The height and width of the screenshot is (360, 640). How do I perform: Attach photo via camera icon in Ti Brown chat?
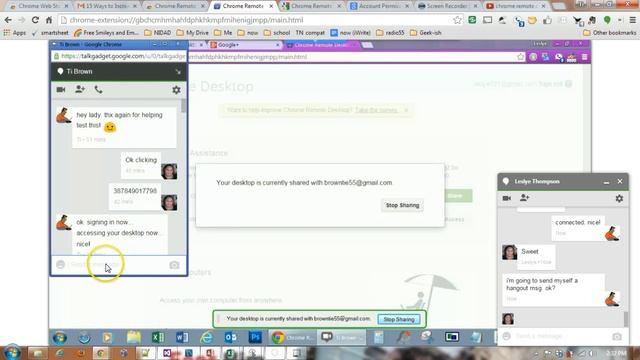(174, 265)
